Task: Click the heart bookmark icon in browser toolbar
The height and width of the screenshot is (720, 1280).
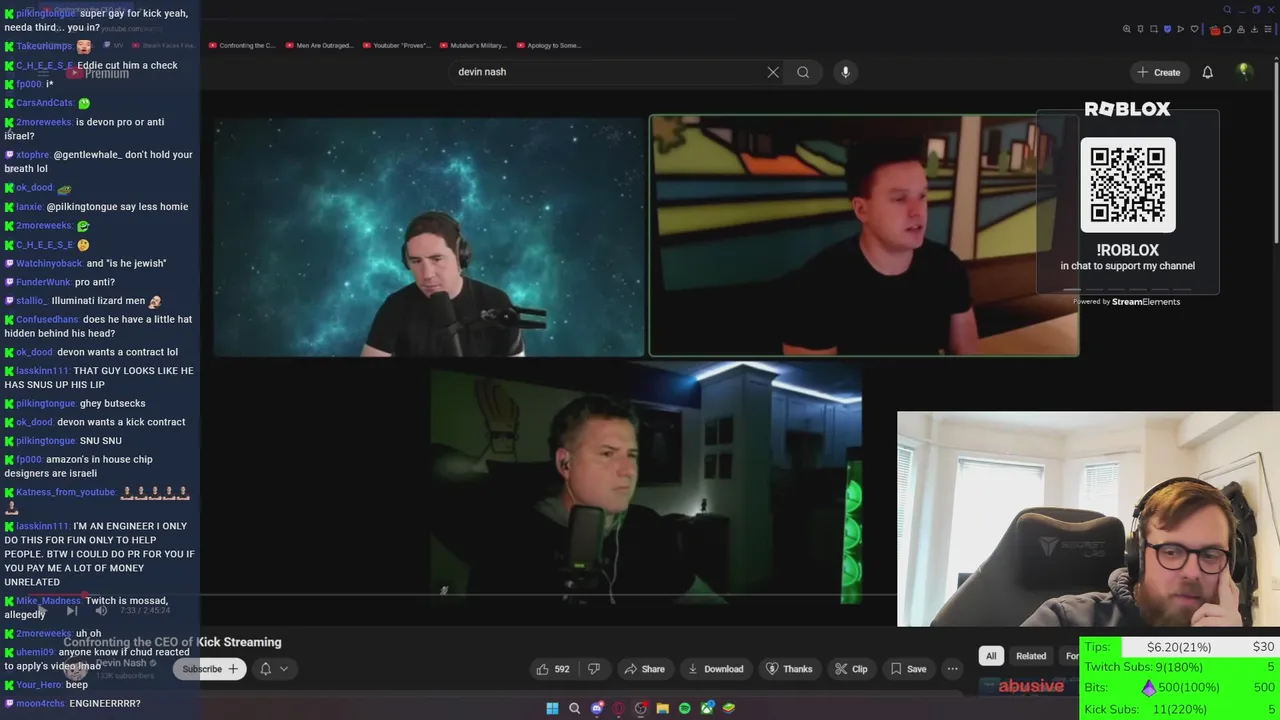Action: tap(1194, 29)
